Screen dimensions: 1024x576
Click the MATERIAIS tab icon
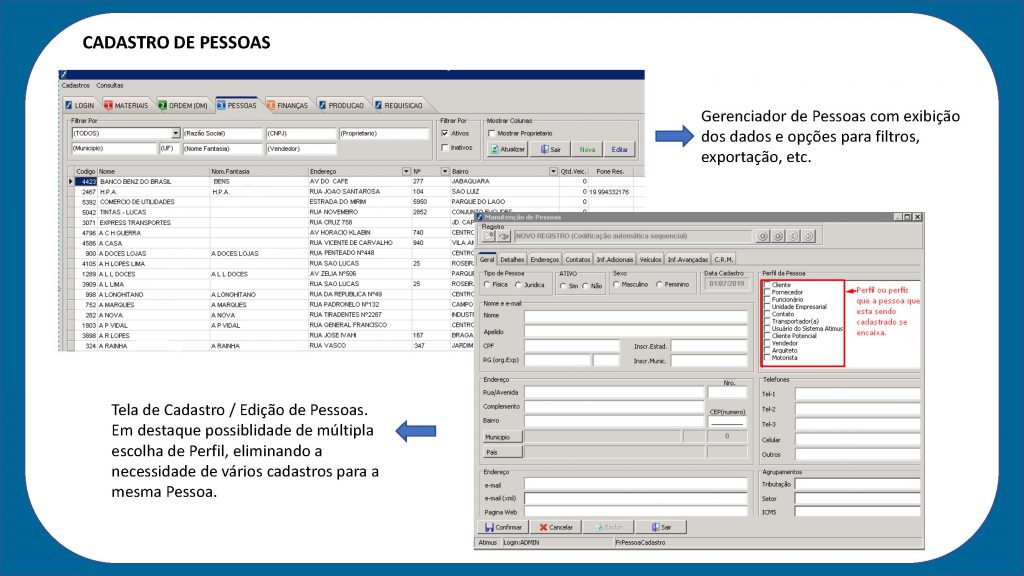(x=108, y=105)
